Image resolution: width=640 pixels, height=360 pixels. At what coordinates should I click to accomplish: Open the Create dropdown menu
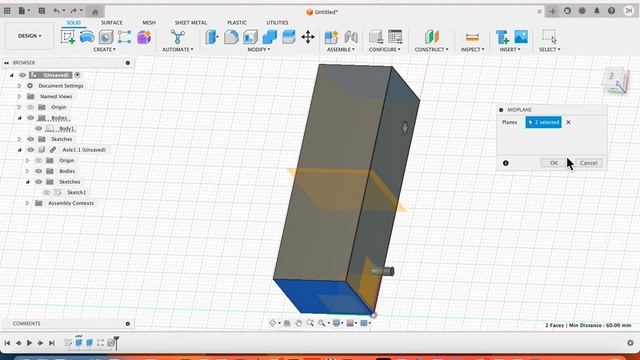click(104, 49)
